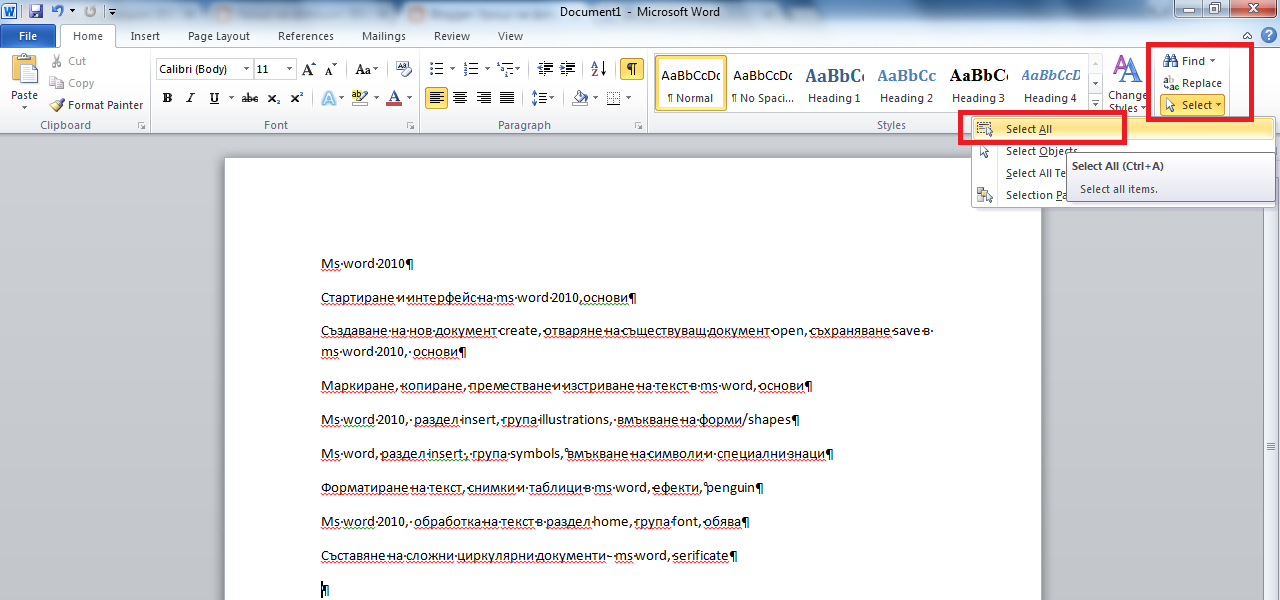Apply the Normal style

tap(691, 83)
